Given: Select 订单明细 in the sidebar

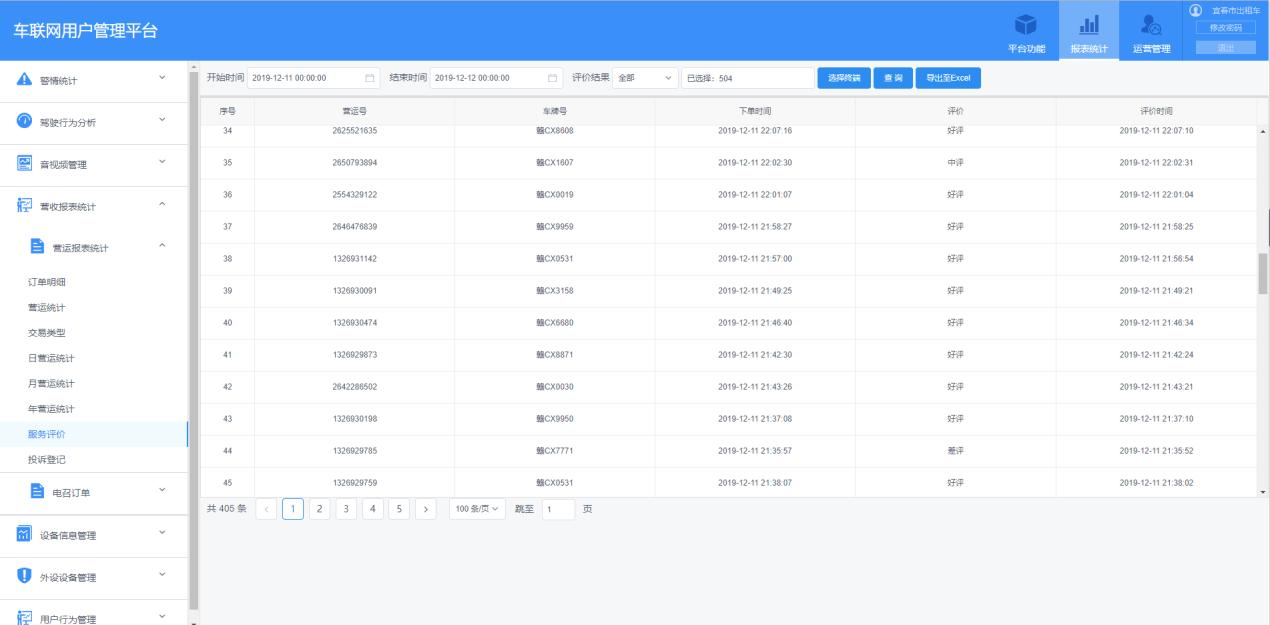Looking at the screenshot, I should point(47,282).
